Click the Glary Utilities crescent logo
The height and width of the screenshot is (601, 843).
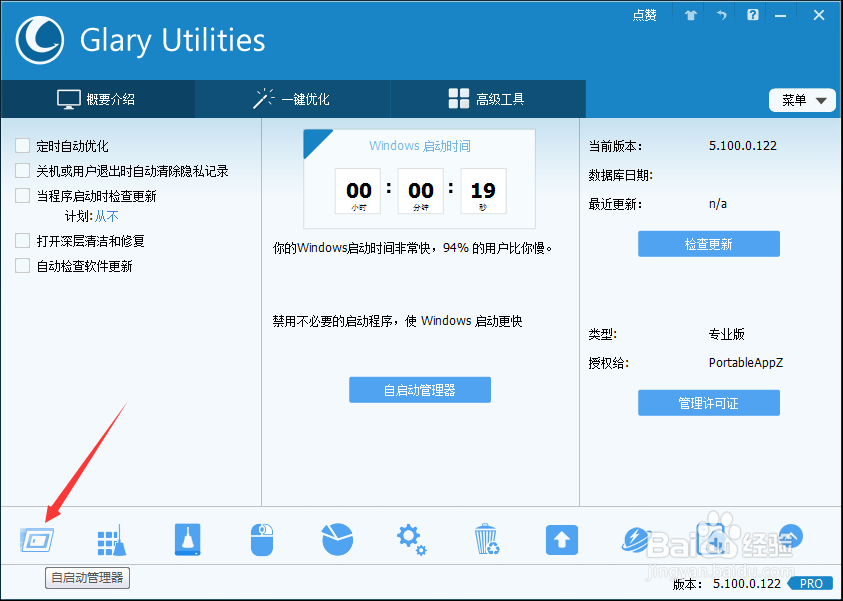[x=40, y=40]
